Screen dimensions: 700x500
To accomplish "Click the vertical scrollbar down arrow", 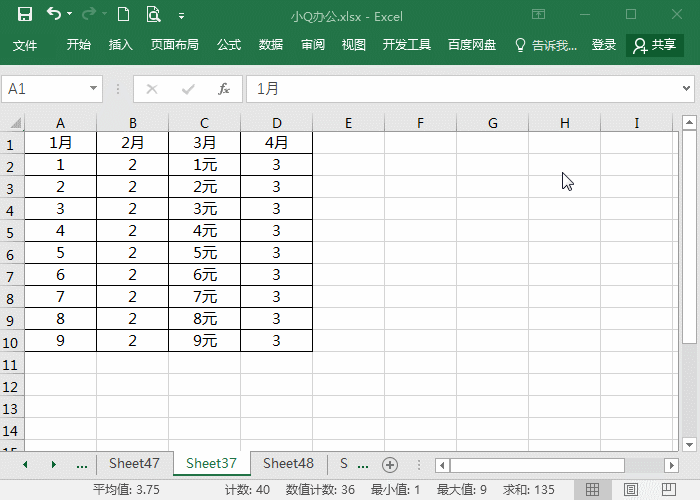I will tap(689, 445).
